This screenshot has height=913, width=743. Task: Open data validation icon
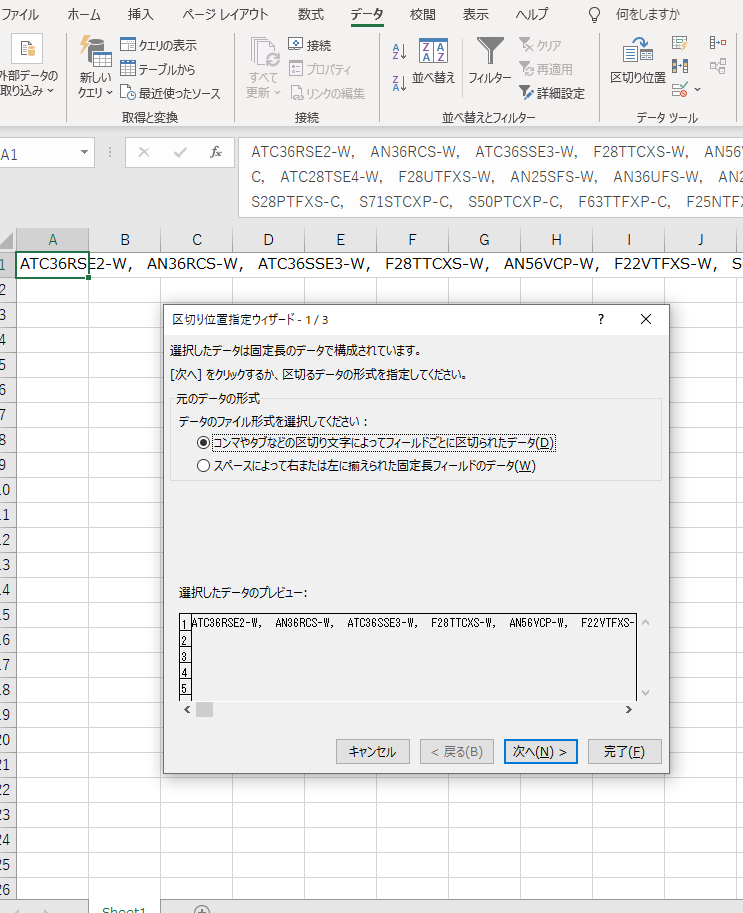(x=680, y=90)
